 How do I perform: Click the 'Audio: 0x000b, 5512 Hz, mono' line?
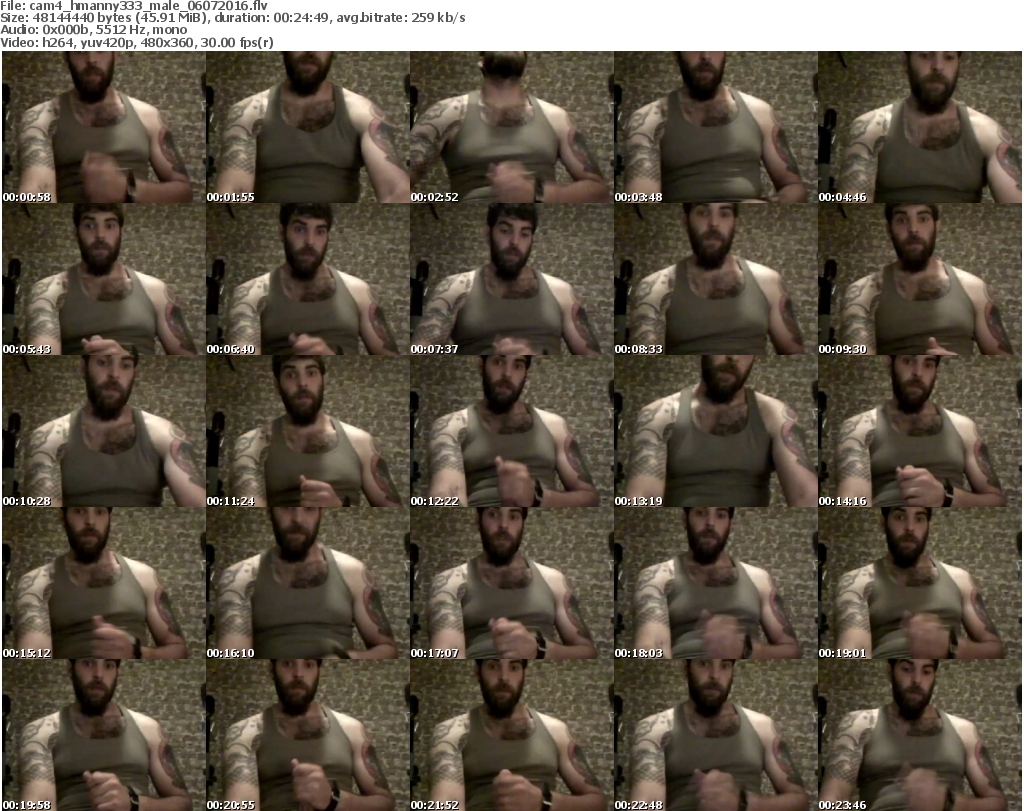93,30
